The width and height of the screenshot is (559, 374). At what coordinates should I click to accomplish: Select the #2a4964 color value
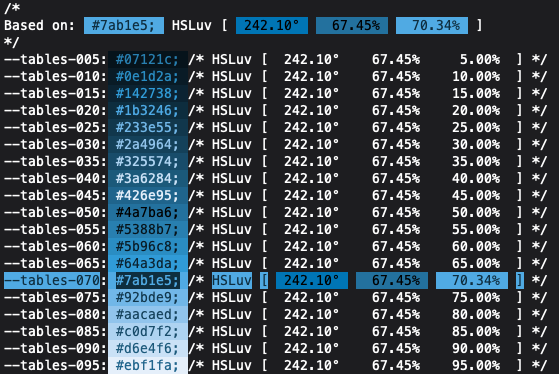148,144
